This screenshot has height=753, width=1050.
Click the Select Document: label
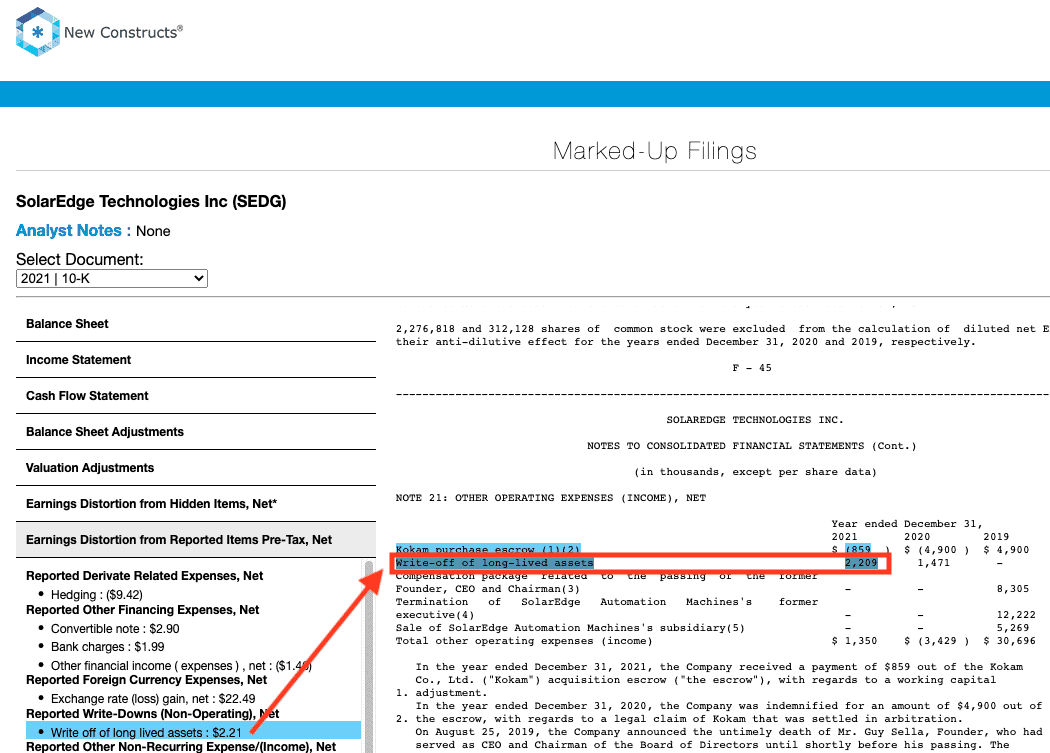point(80,259)
